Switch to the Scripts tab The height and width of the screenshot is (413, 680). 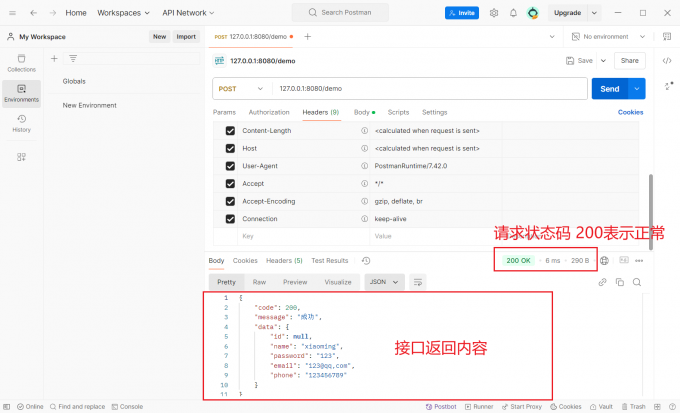click(x=398, y=112)
